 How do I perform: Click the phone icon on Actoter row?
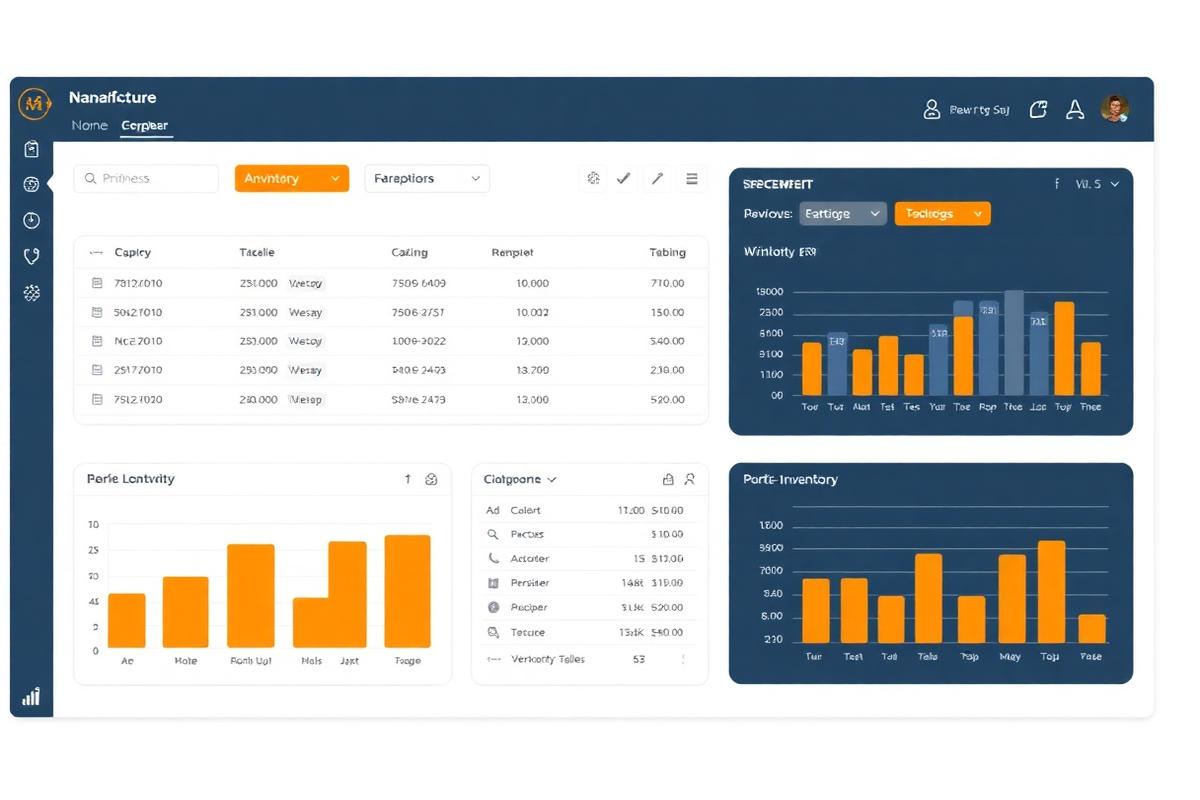click(x=492, y=558)
